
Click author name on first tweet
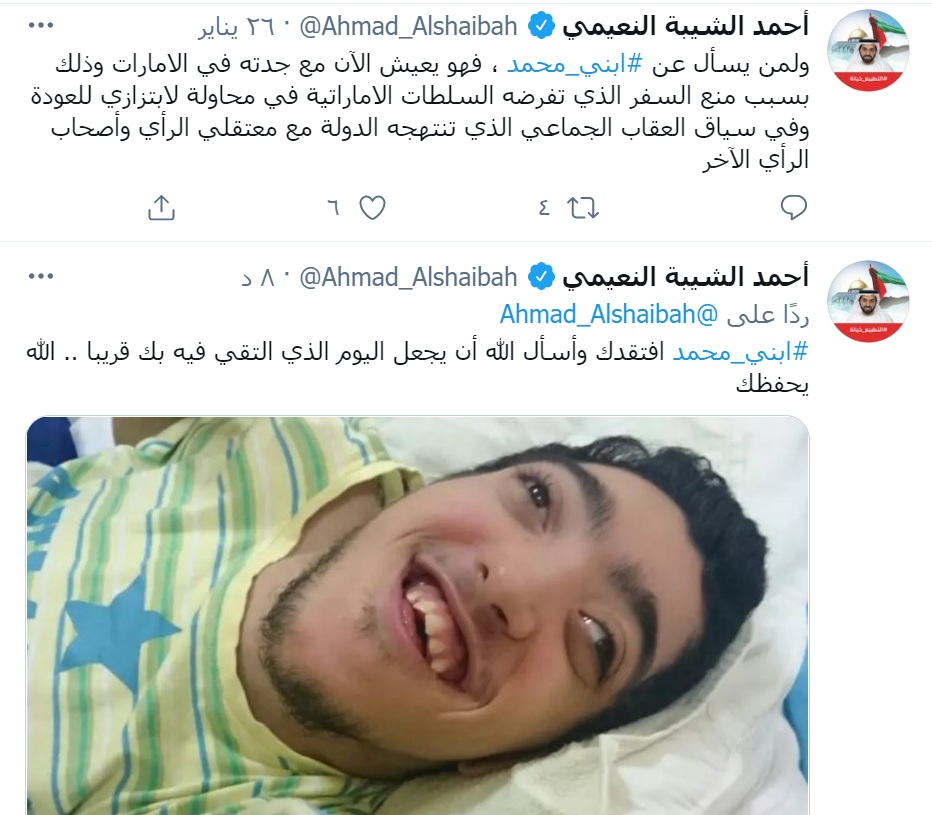click(686, 26)
